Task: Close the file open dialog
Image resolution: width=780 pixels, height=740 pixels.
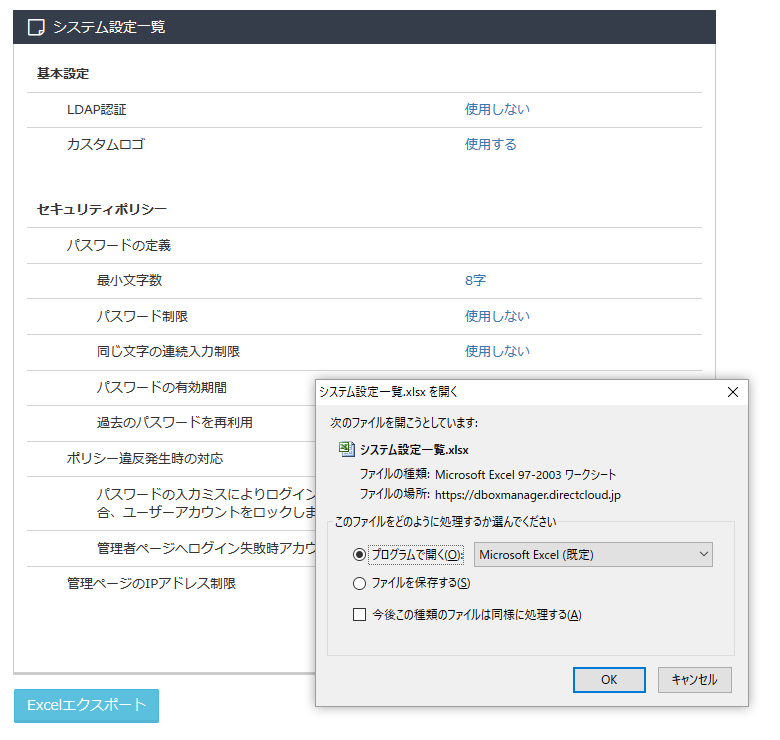Action: coord(732,392)
